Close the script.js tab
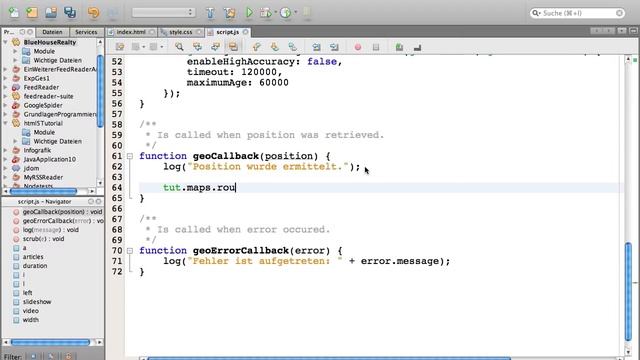640x360 pixels. tap(245, 32)
